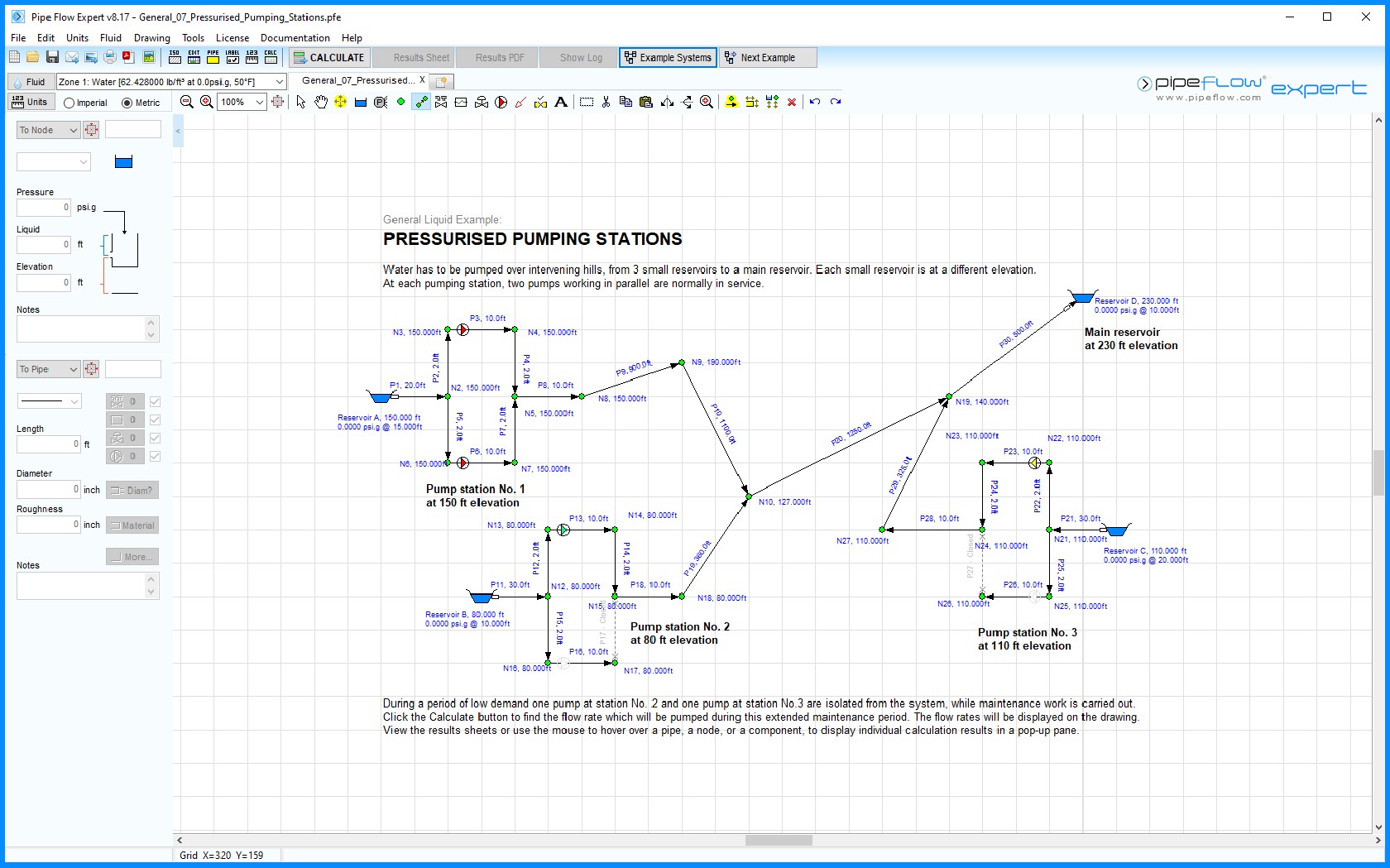Select the yellow move arrows tool
Image resolution: width=1390 pixels, height=868 pixels.
340,102
